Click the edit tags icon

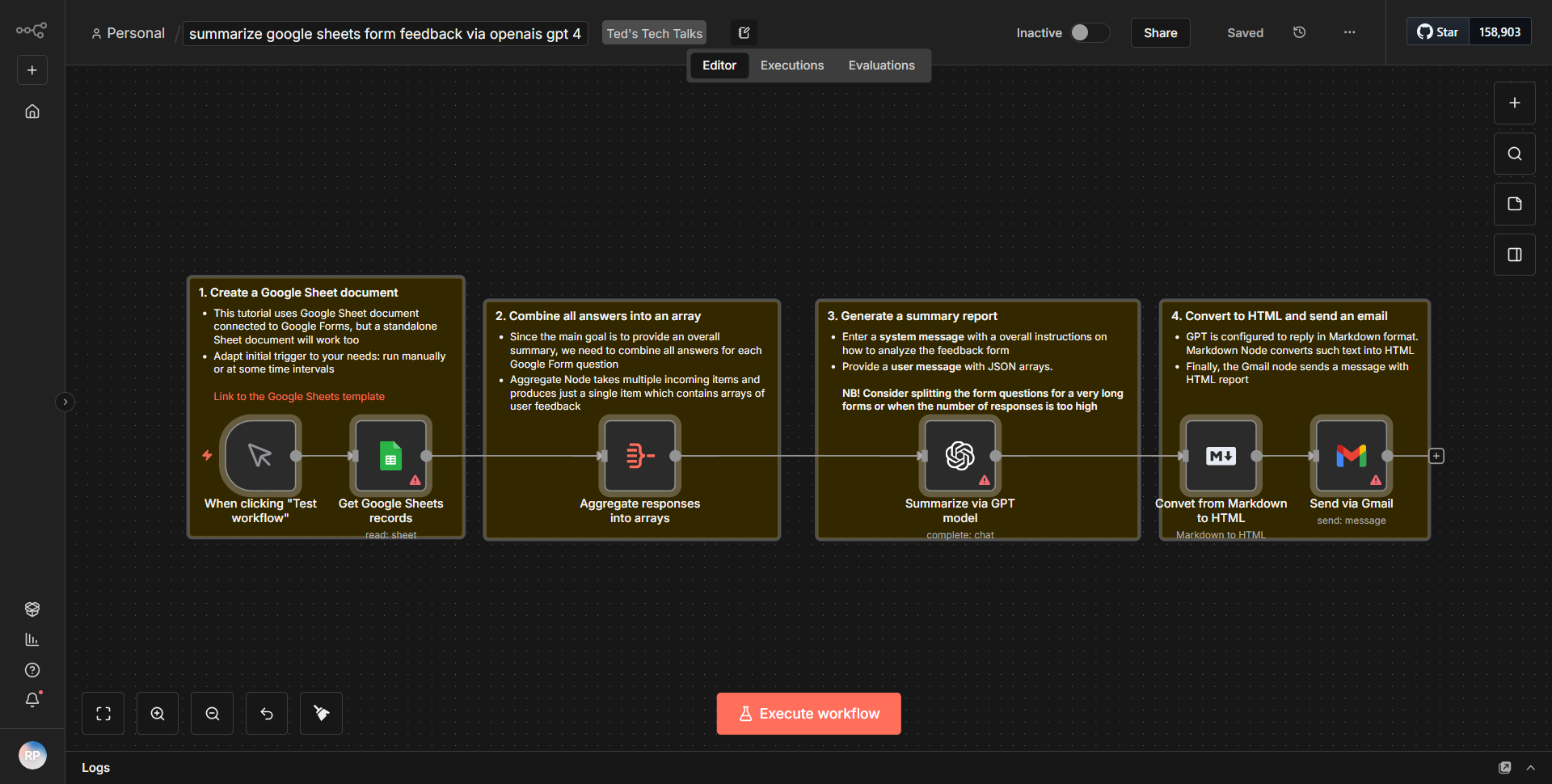pos(744,33)
